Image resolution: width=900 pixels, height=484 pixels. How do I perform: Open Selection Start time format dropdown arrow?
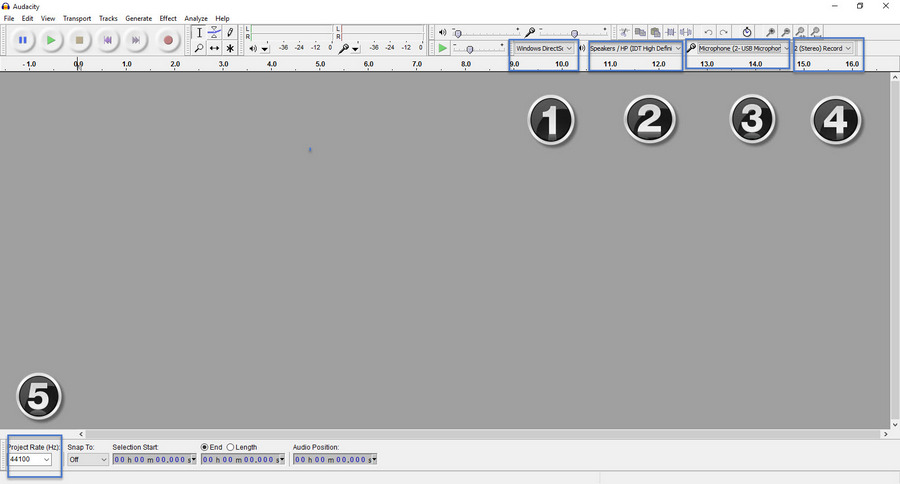pyautogui.click(x=194, y=459)
